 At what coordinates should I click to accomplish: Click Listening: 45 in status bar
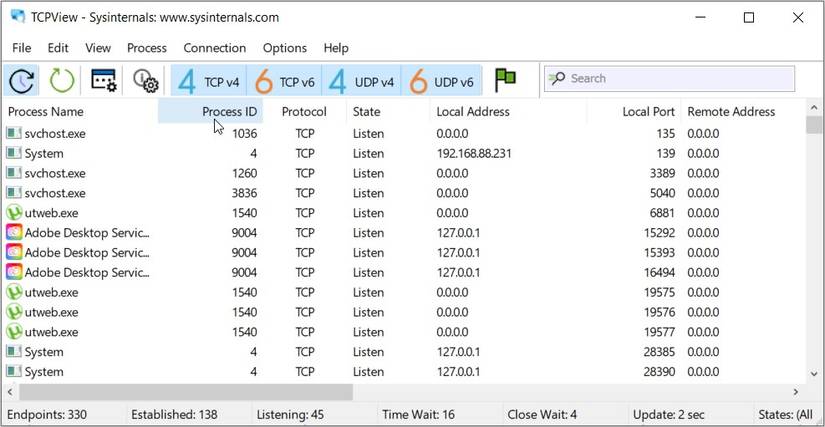[x=290, y=414]
